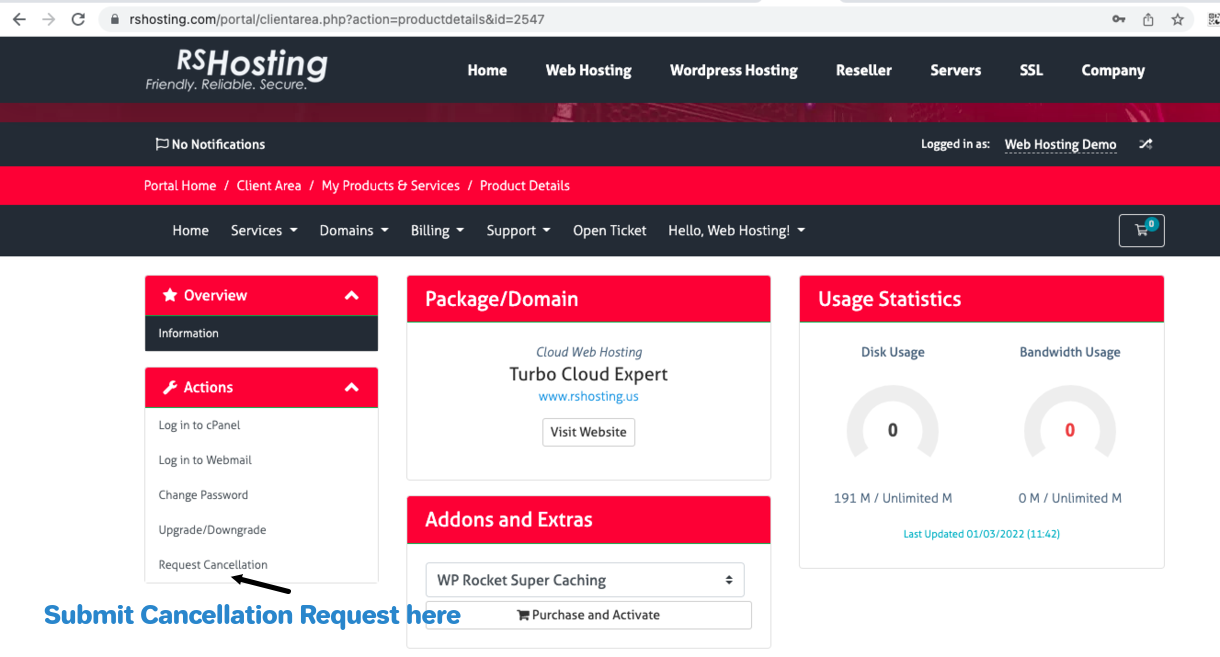Open SSL in the top navigation

point(1031,70)
